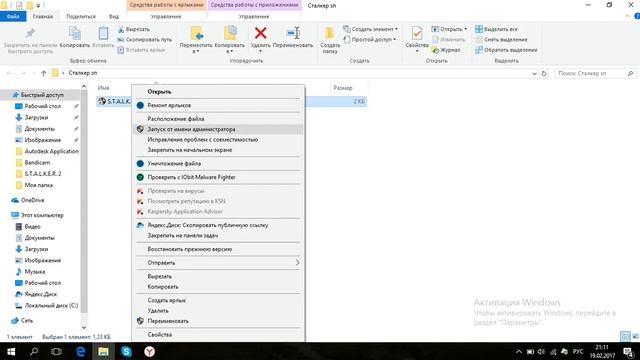Open S.T.A.L.K.E.R. 2 folder in sidebar

click(43, 173)
